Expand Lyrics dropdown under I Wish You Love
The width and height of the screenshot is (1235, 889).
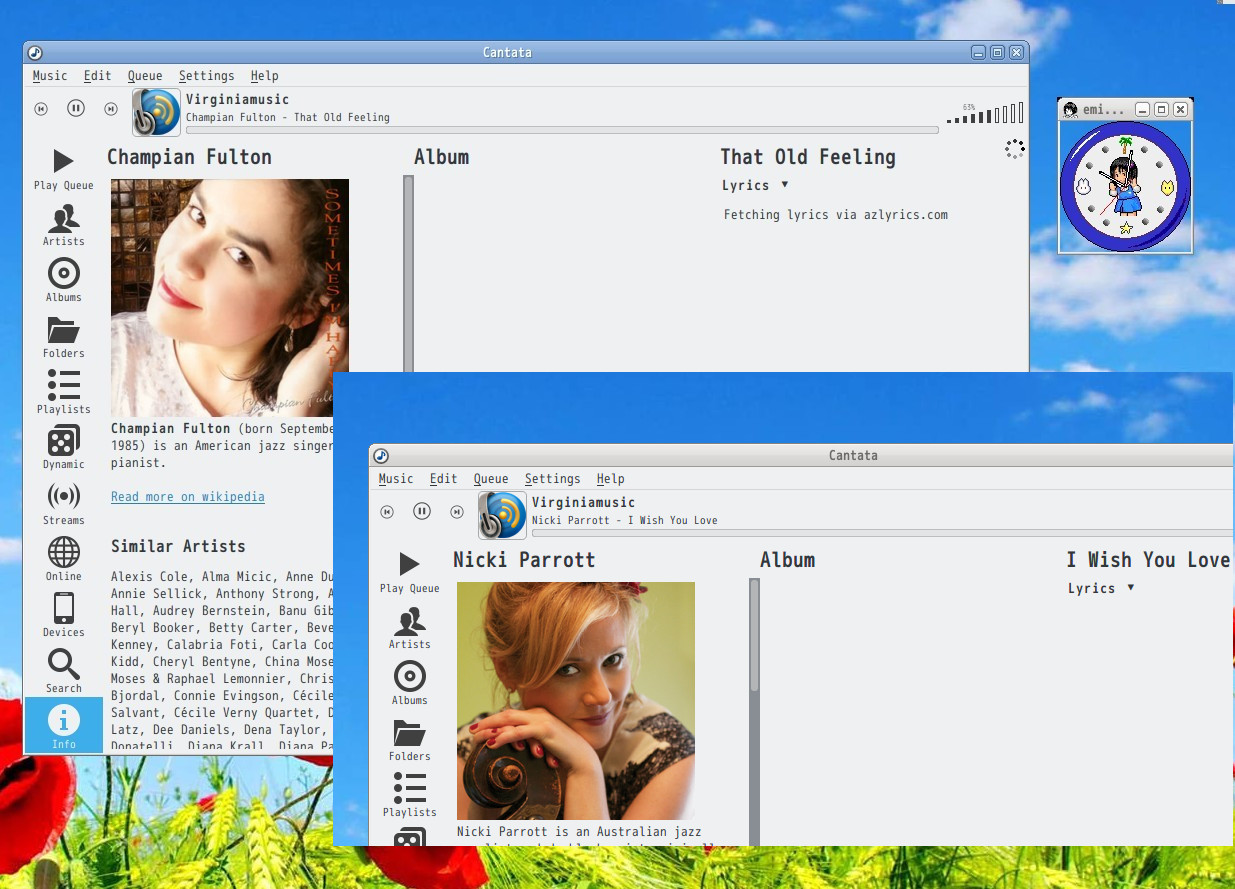(x=1131, y=588)
